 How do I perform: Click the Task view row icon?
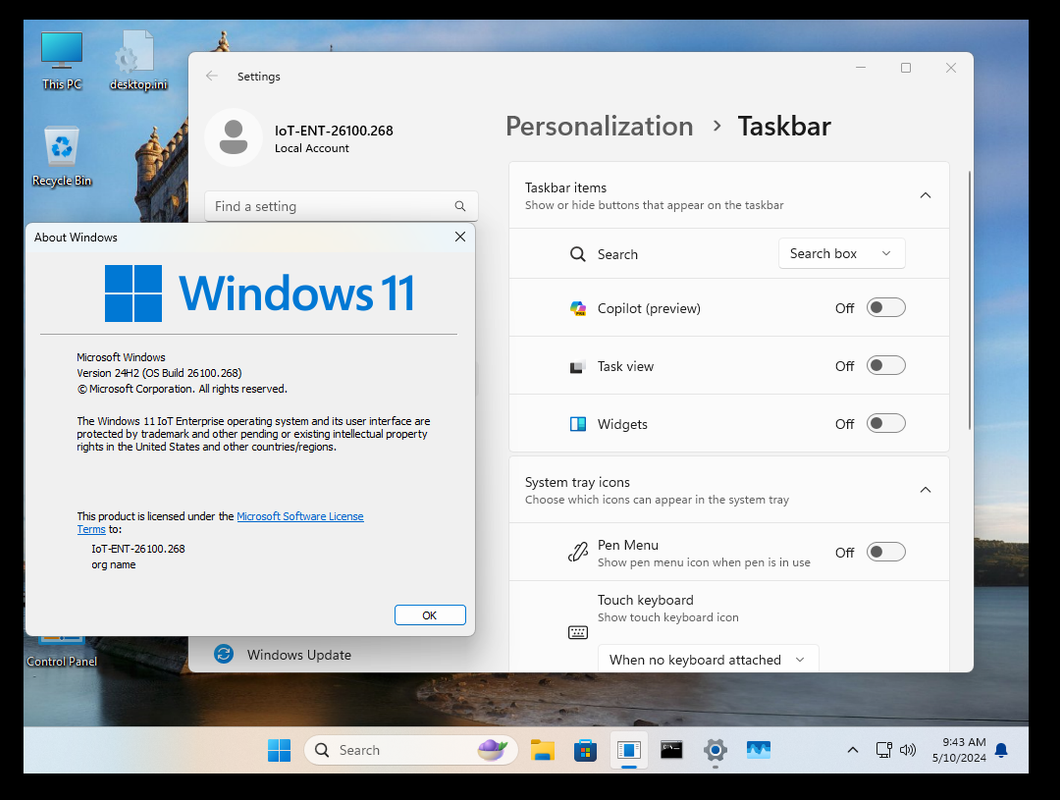click(577, 367)
